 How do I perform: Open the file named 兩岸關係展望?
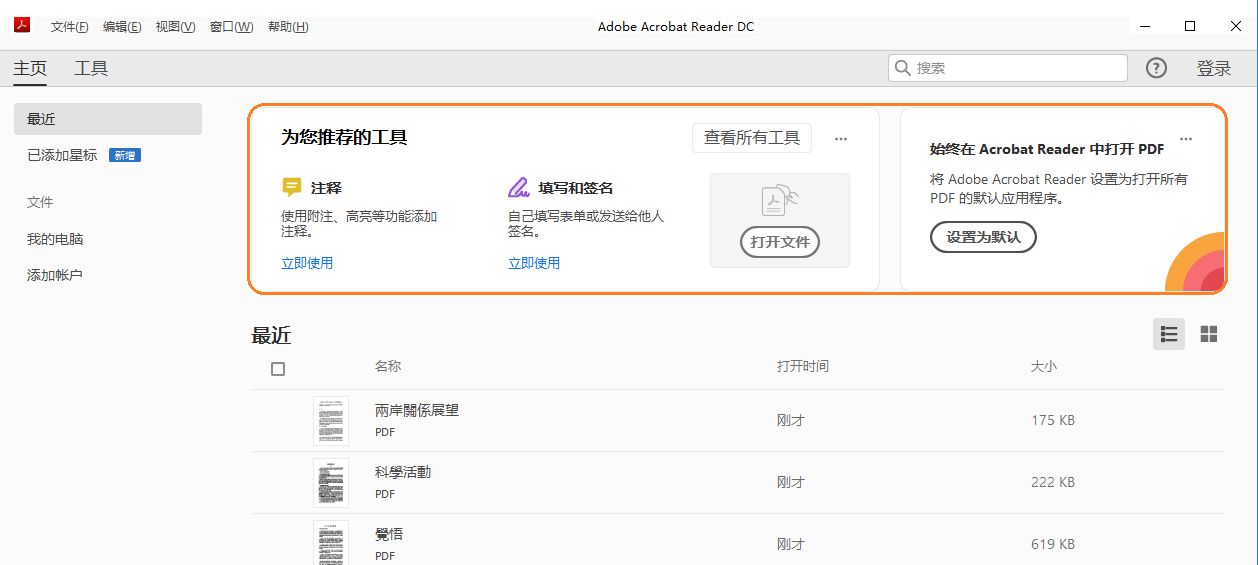click(417, 410)
